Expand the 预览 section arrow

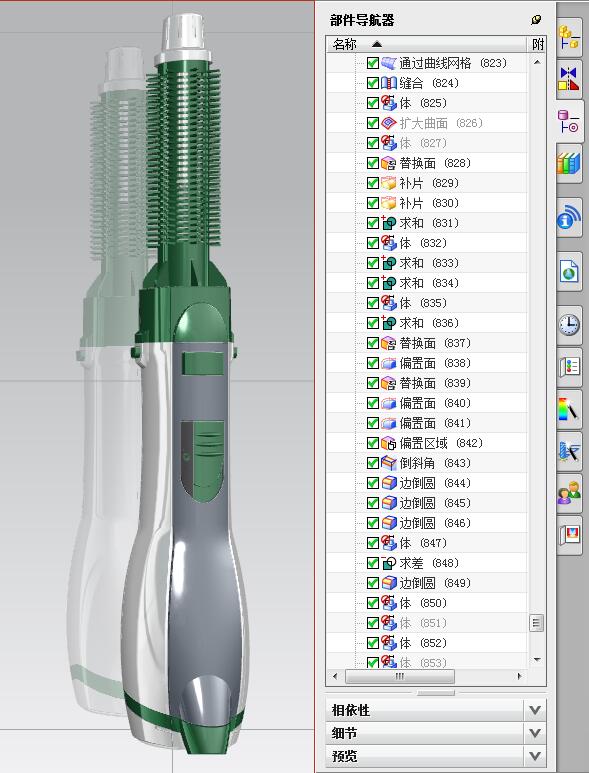pos(535,756)
